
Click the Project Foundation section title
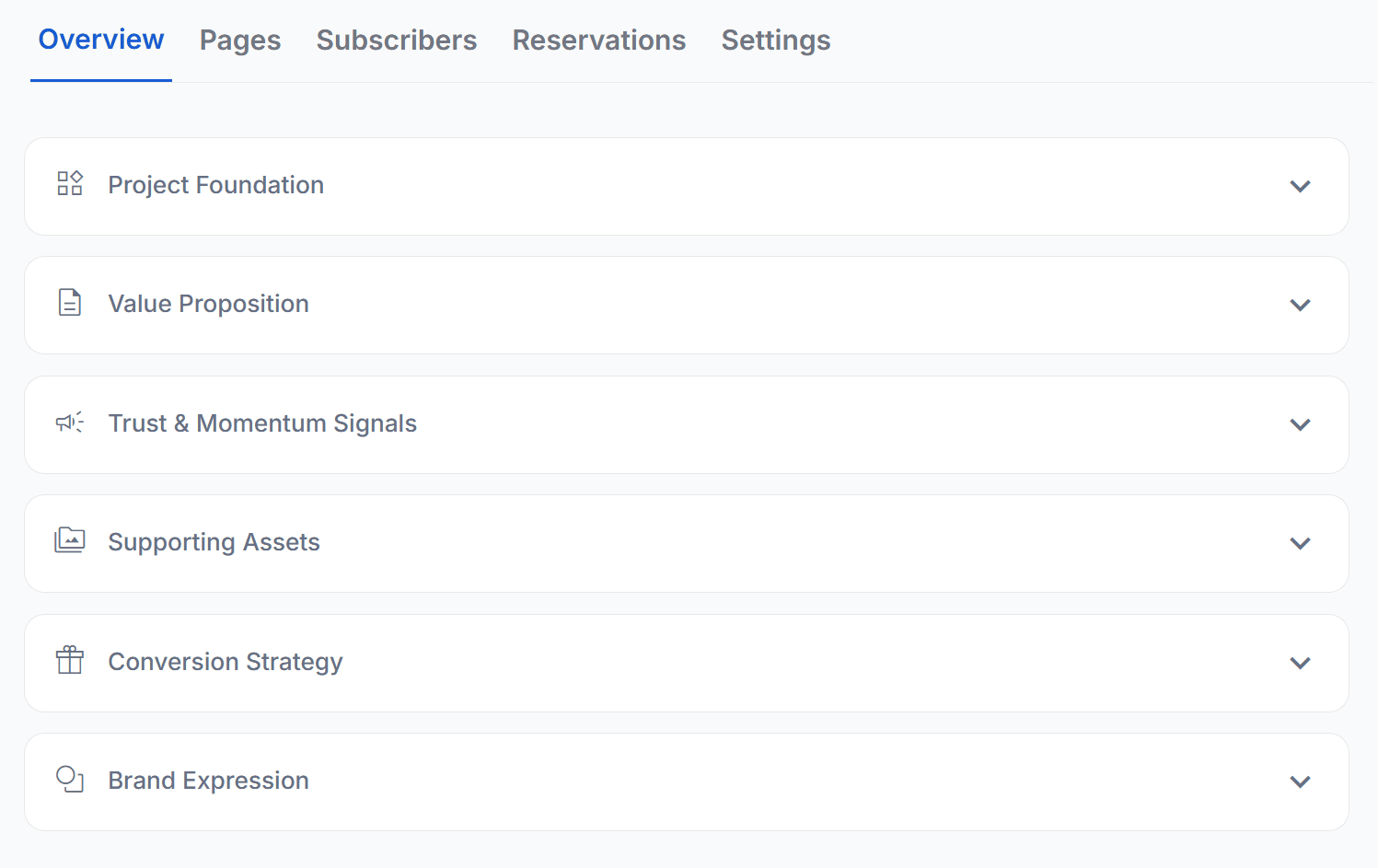[x=216, y=185]
